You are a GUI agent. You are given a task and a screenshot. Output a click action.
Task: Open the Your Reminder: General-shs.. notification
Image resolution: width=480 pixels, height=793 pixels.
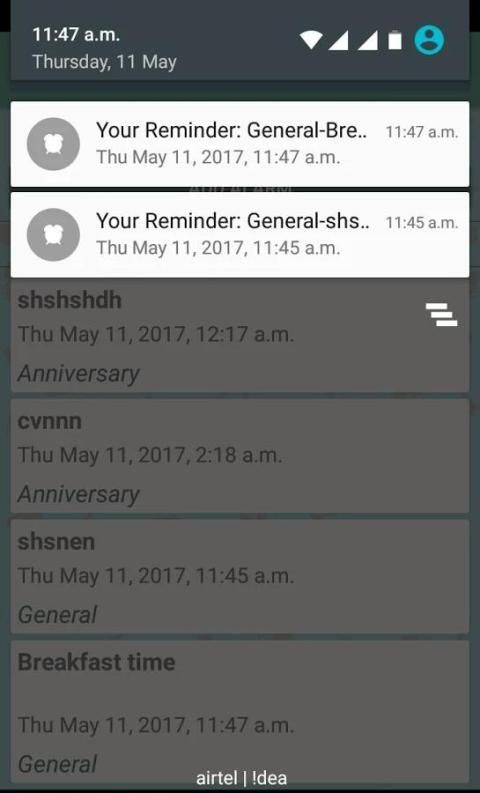(x=240, y=235)
